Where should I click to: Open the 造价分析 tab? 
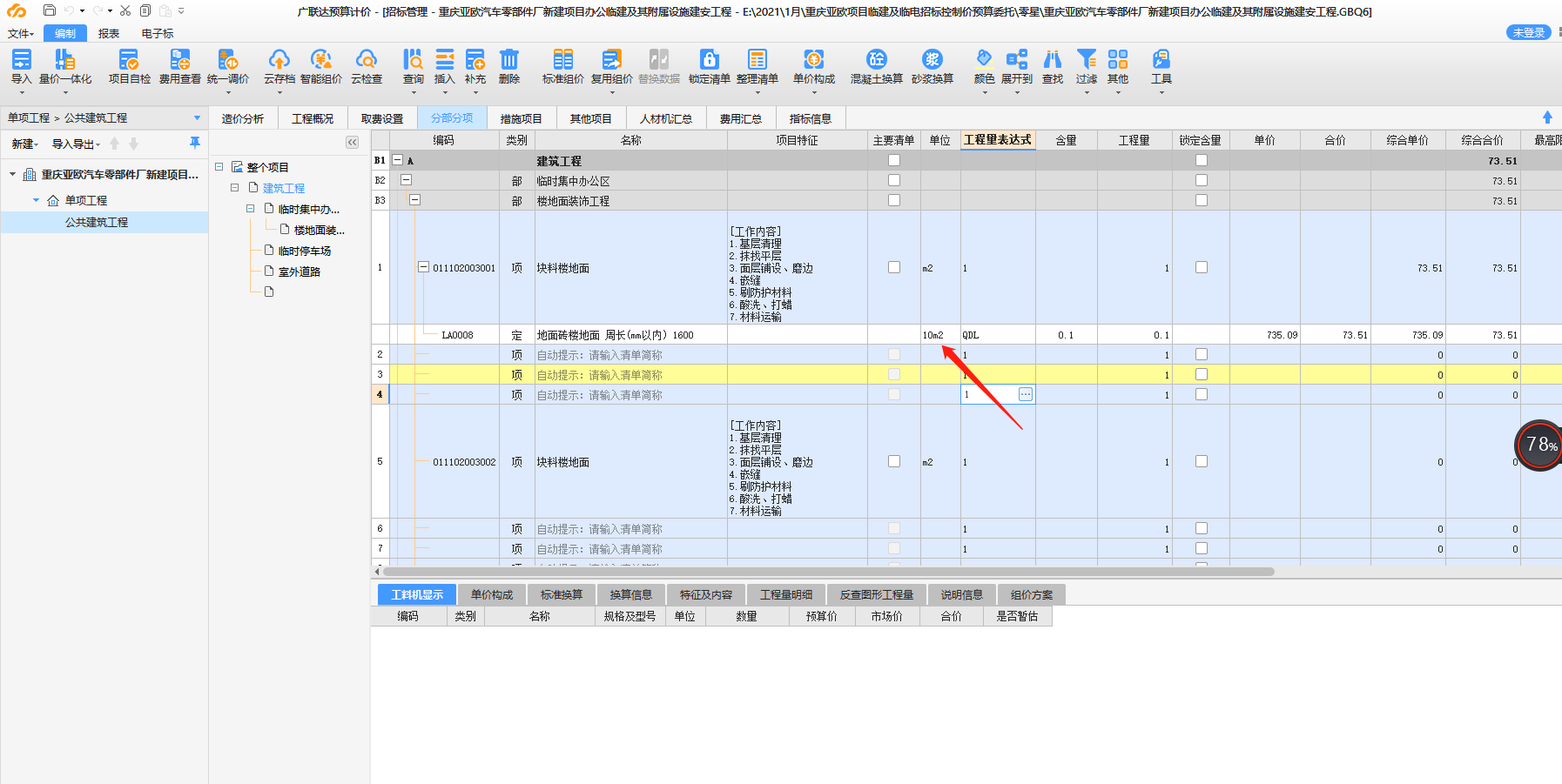click(243, 118)
